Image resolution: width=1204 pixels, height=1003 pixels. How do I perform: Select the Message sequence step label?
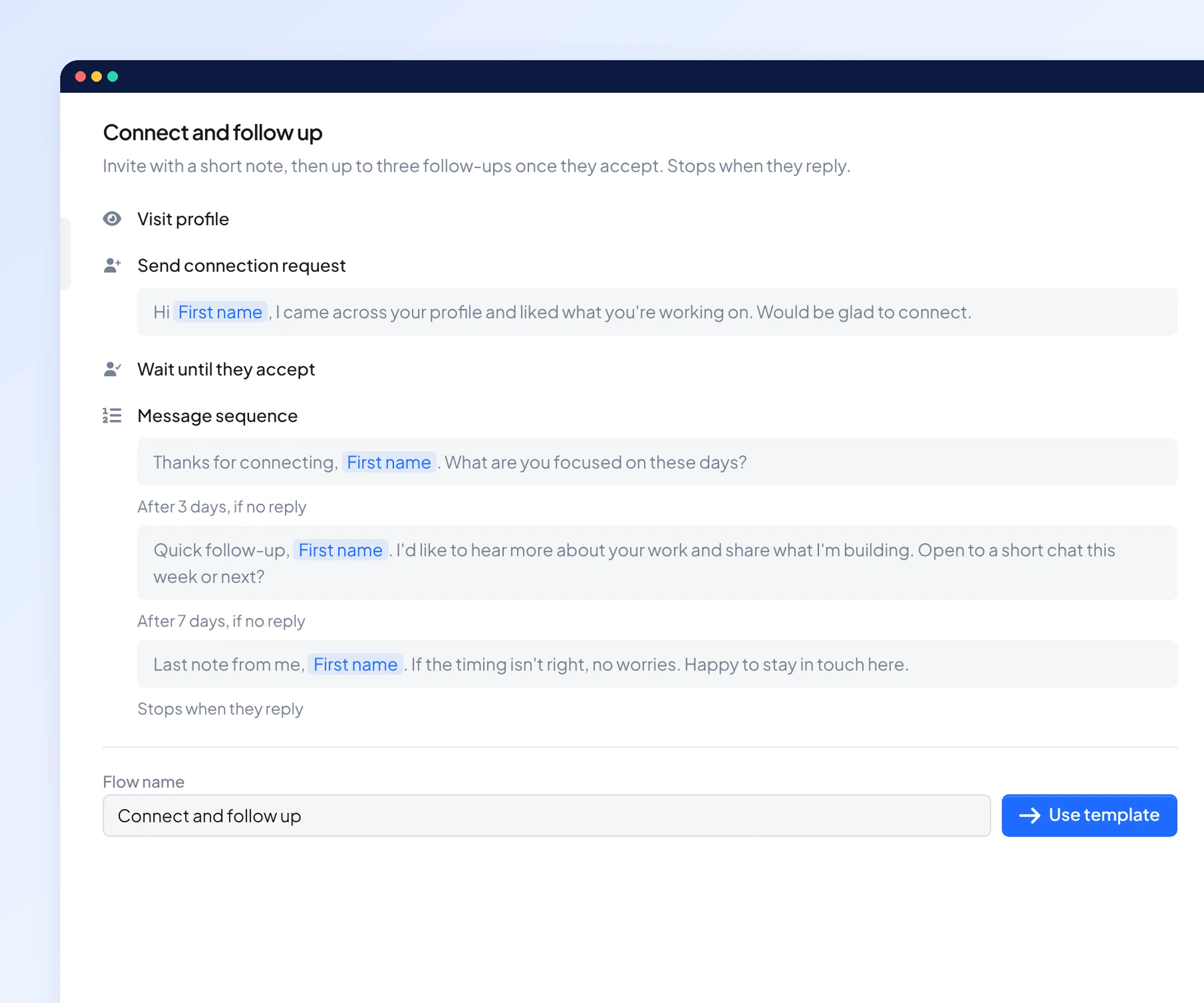click(x=217, y=416)
